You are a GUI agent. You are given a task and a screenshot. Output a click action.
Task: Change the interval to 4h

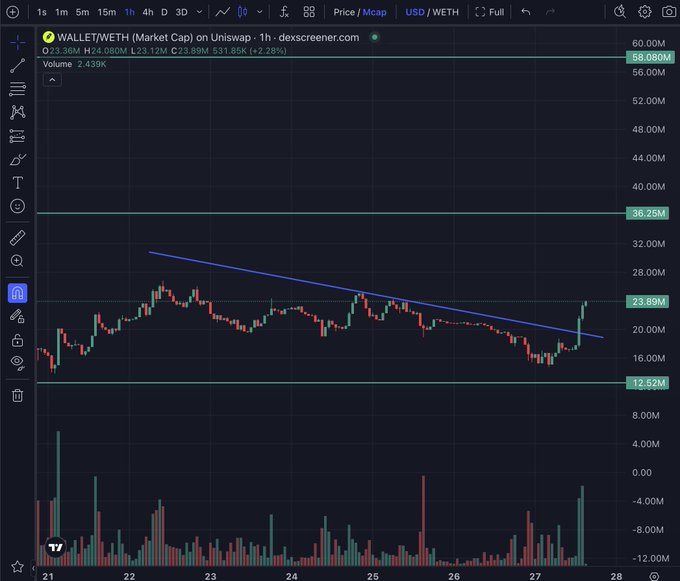click(148, 12)
